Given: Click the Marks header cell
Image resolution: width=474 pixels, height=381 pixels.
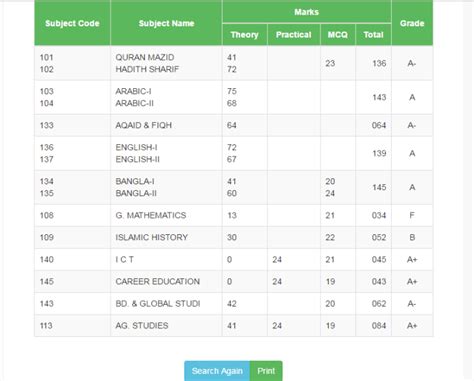Looking at the screenshot, I should [x=307, y=12].
